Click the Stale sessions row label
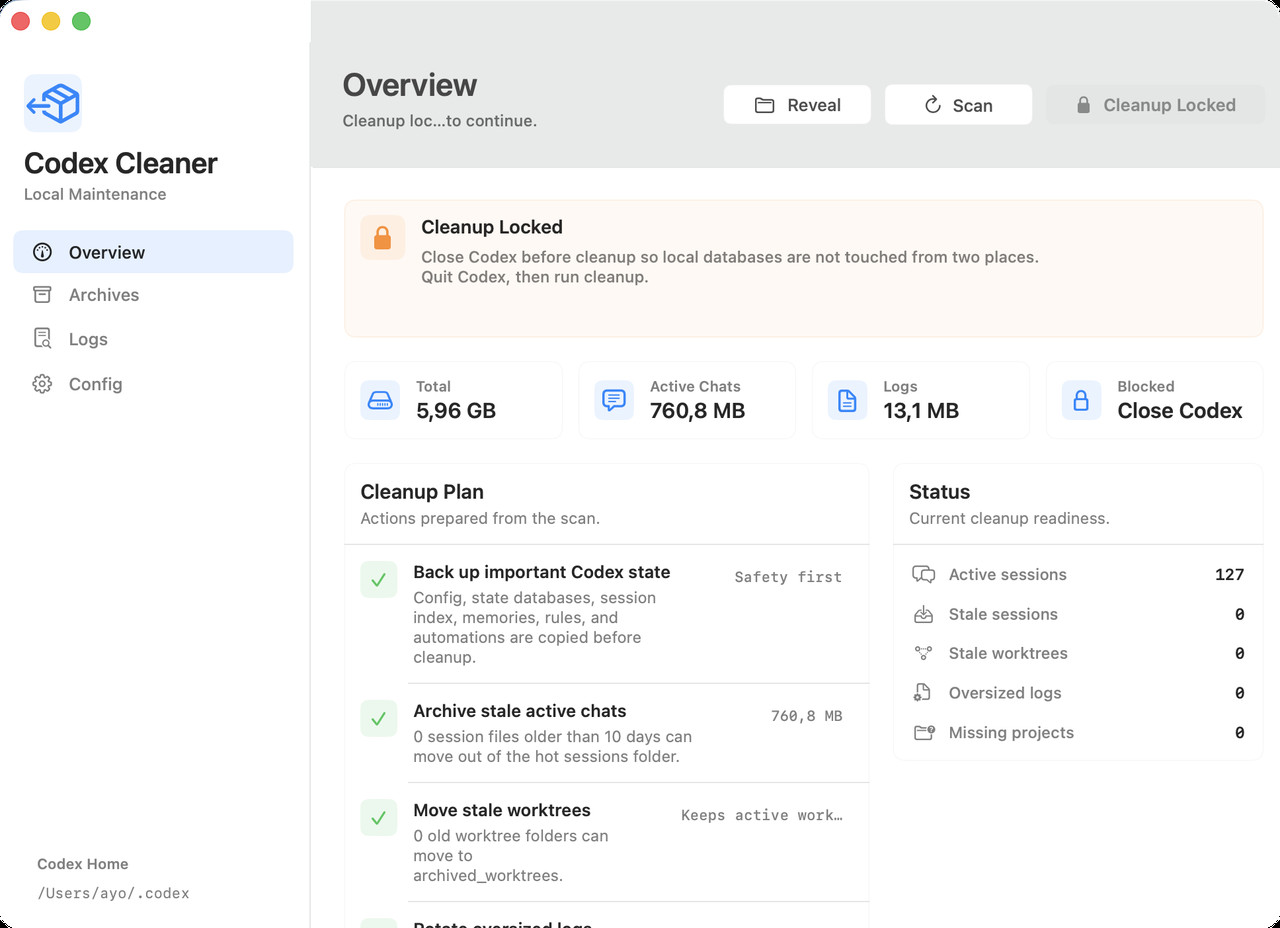This screenshot has width=1280, height=928. point(1003,614)
